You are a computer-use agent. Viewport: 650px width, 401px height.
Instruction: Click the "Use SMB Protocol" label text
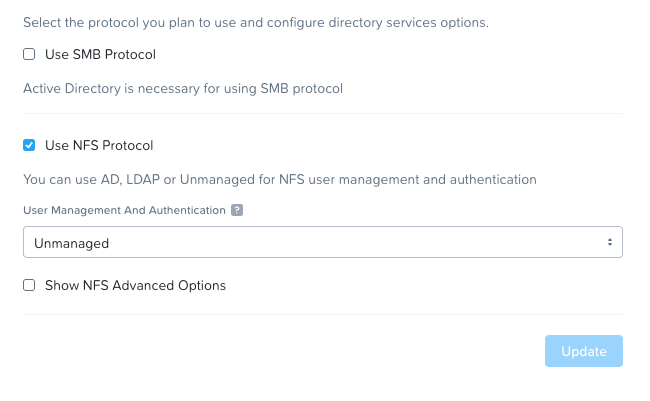[100, 54]
